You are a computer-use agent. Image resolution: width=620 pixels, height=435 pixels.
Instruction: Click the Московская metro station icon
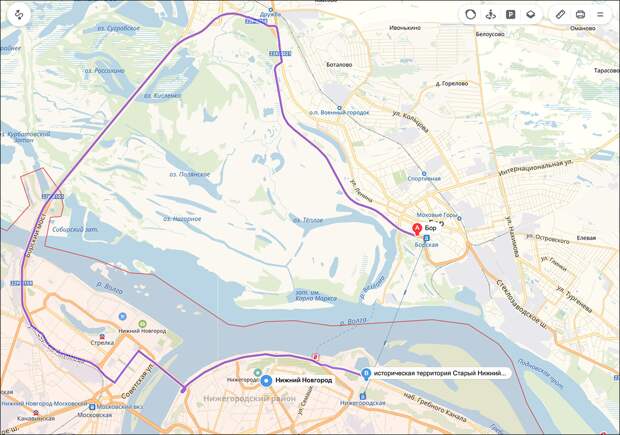92,407
